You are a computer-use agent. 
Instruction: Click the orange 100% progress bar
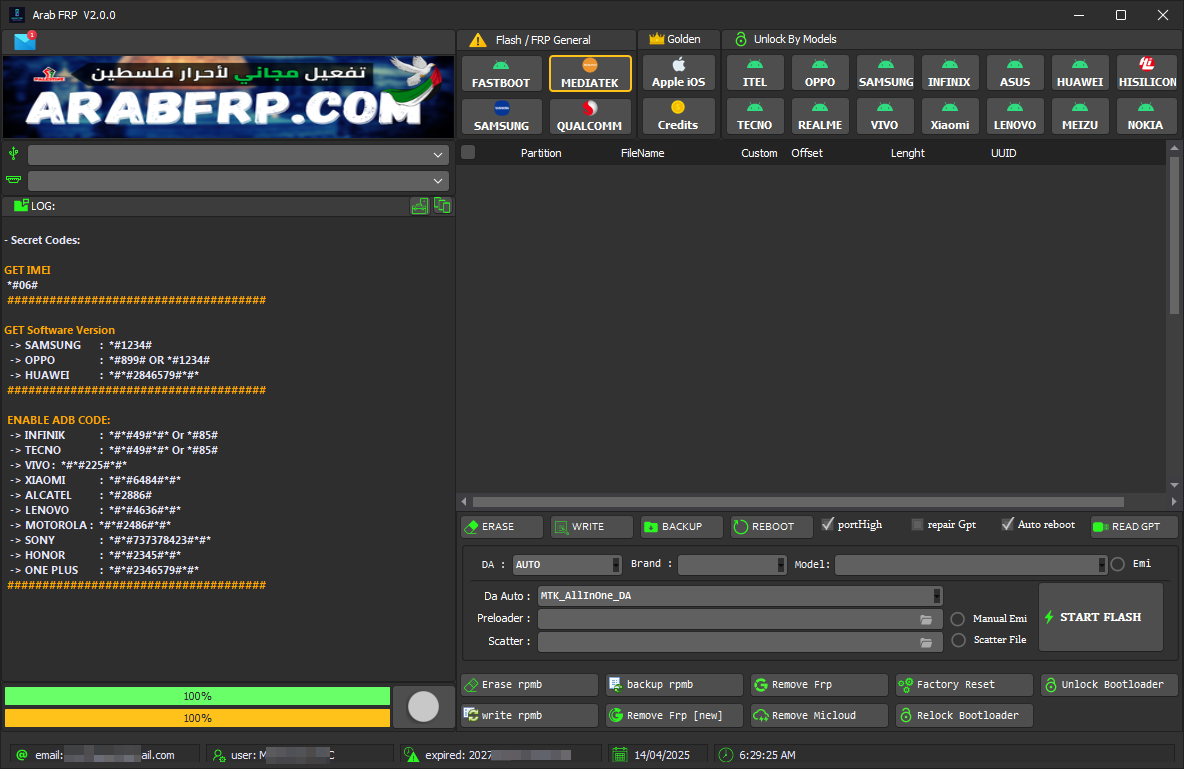[197, 718]
